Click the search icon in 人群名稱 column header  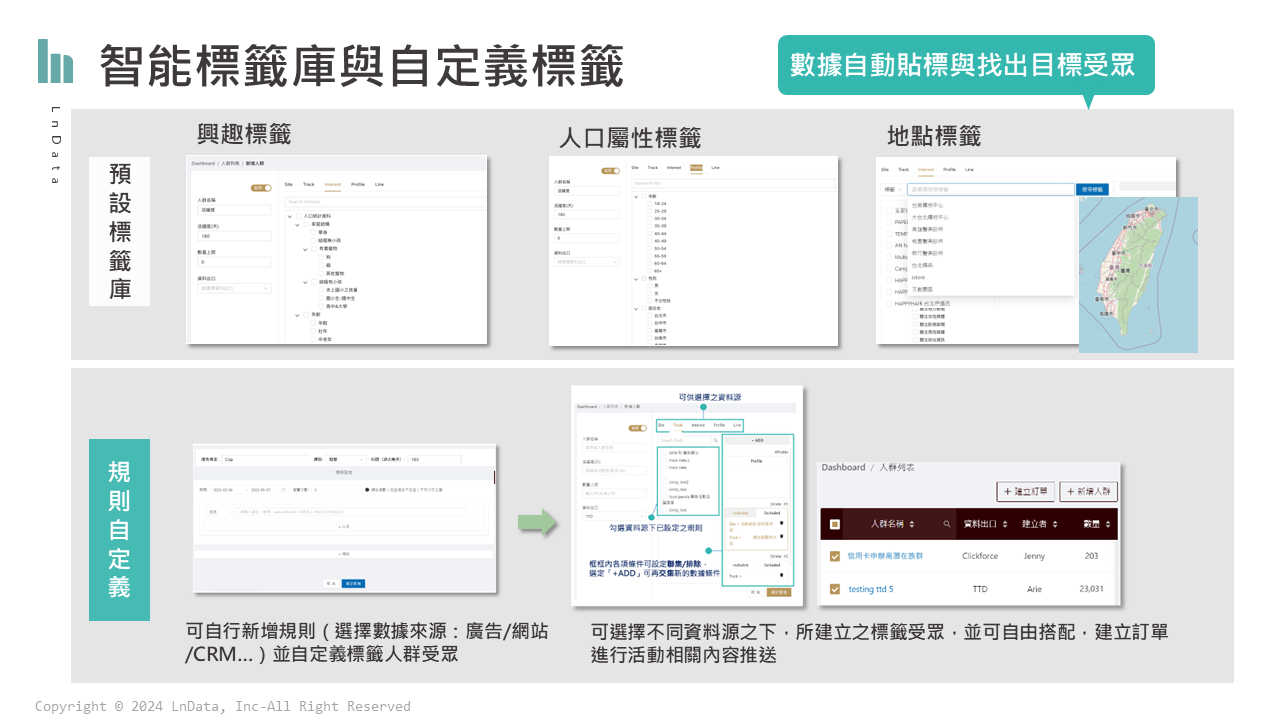(947, 524)
